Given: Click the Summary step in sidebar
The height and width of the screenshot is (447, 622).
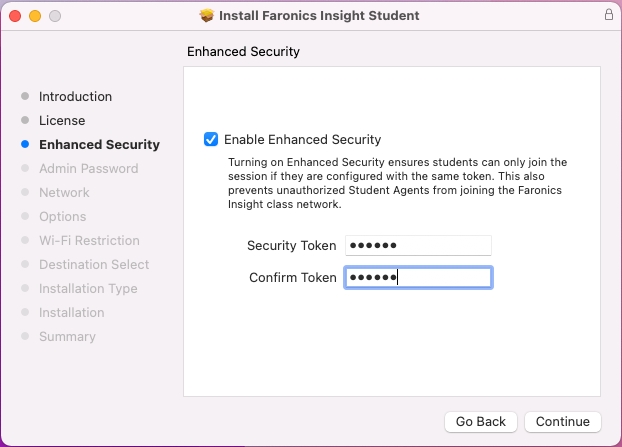Looking at the screenshot, I should (x=67, y=337).
